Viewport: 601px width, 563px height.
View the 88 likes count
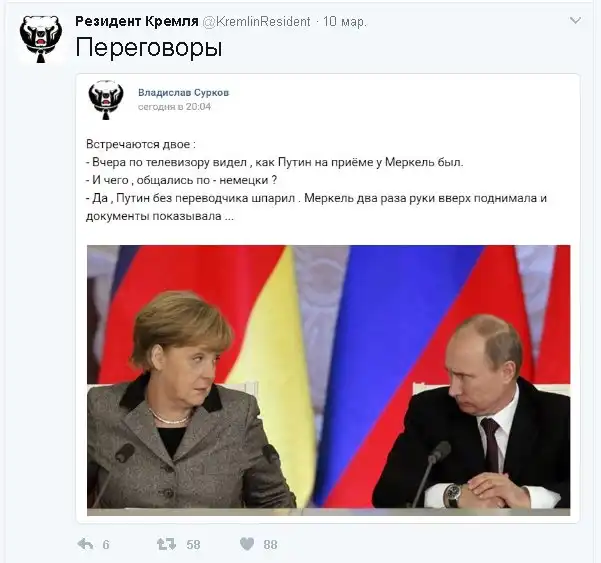pos(270,545)
